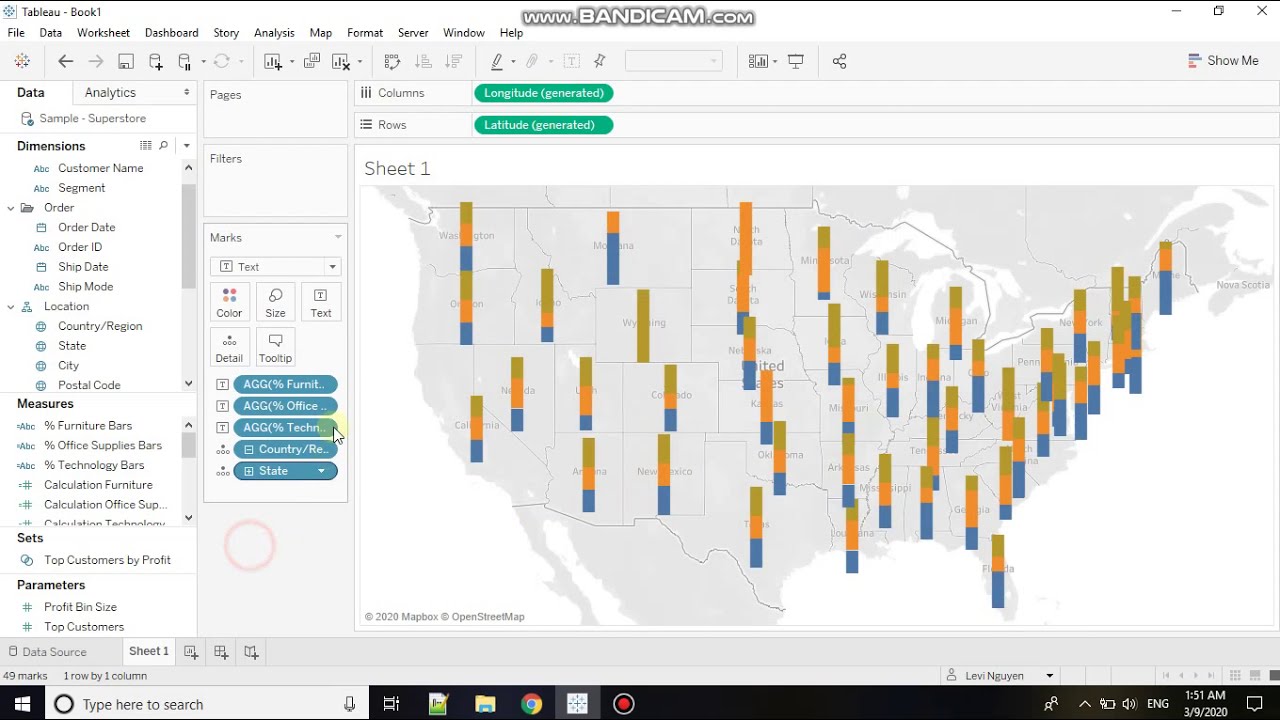
Task: Save the workbook with the disk icon
Action: [126, 61]
